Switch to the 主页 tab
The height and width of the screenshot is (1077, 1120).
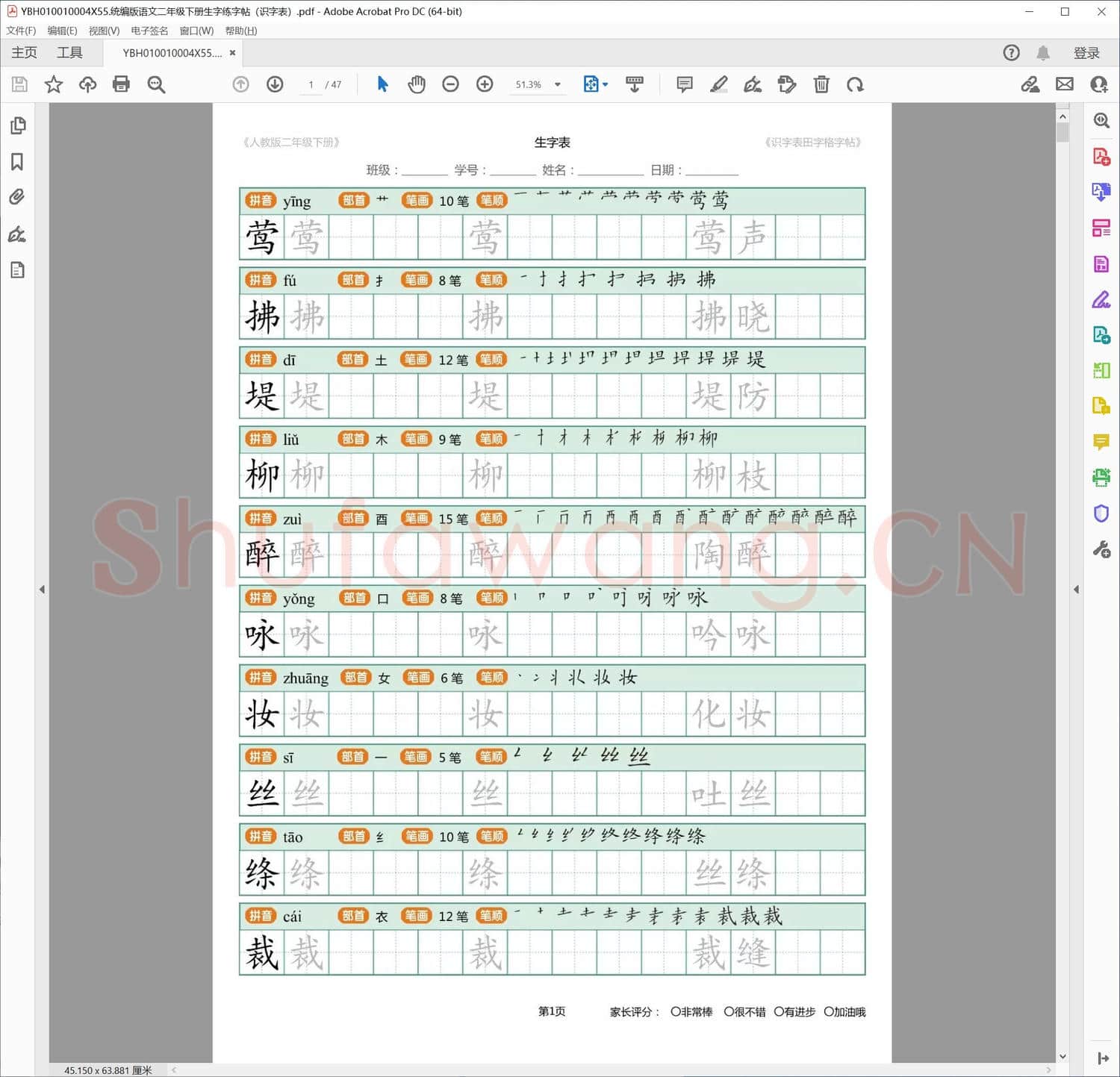tap(24, 52)
